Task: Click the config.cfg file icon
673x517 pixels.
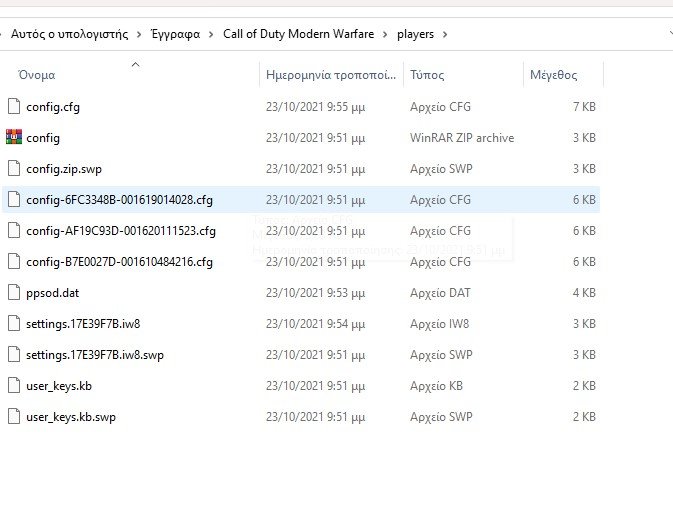Action: tap(14, 106)
